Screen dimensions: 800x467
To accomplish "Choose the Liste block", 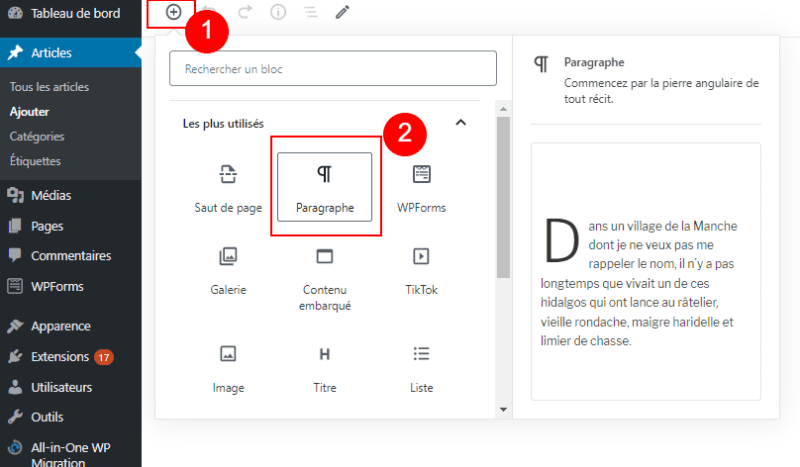I will pyautogui.click(x=421, y=365).
